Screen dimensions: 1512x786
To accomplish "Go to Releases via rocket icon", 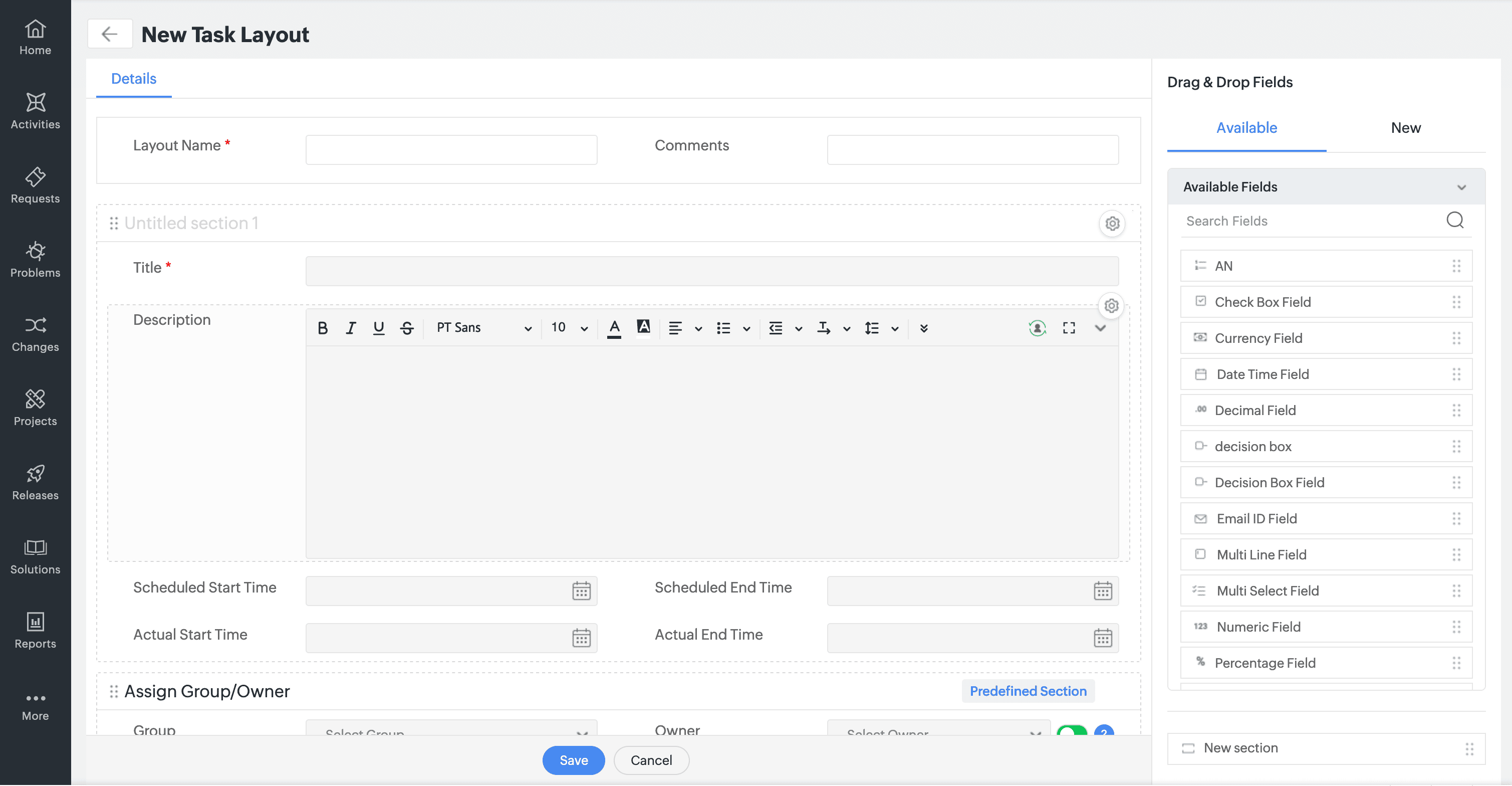I will 35,482.
